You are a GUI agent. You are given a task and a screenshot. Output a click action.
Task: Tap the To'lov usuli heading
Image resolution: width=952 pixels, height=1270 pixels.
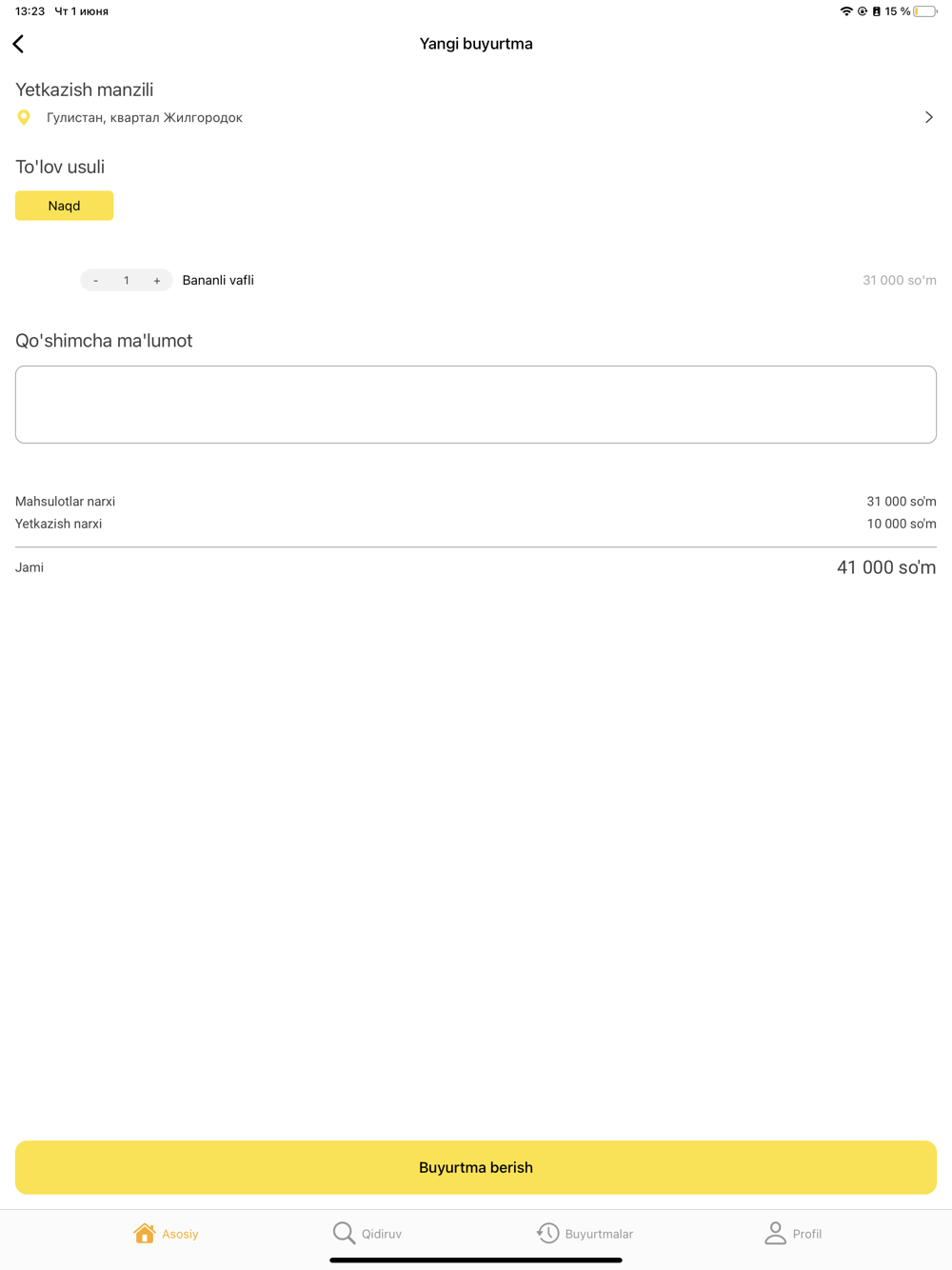coord(60,167)
